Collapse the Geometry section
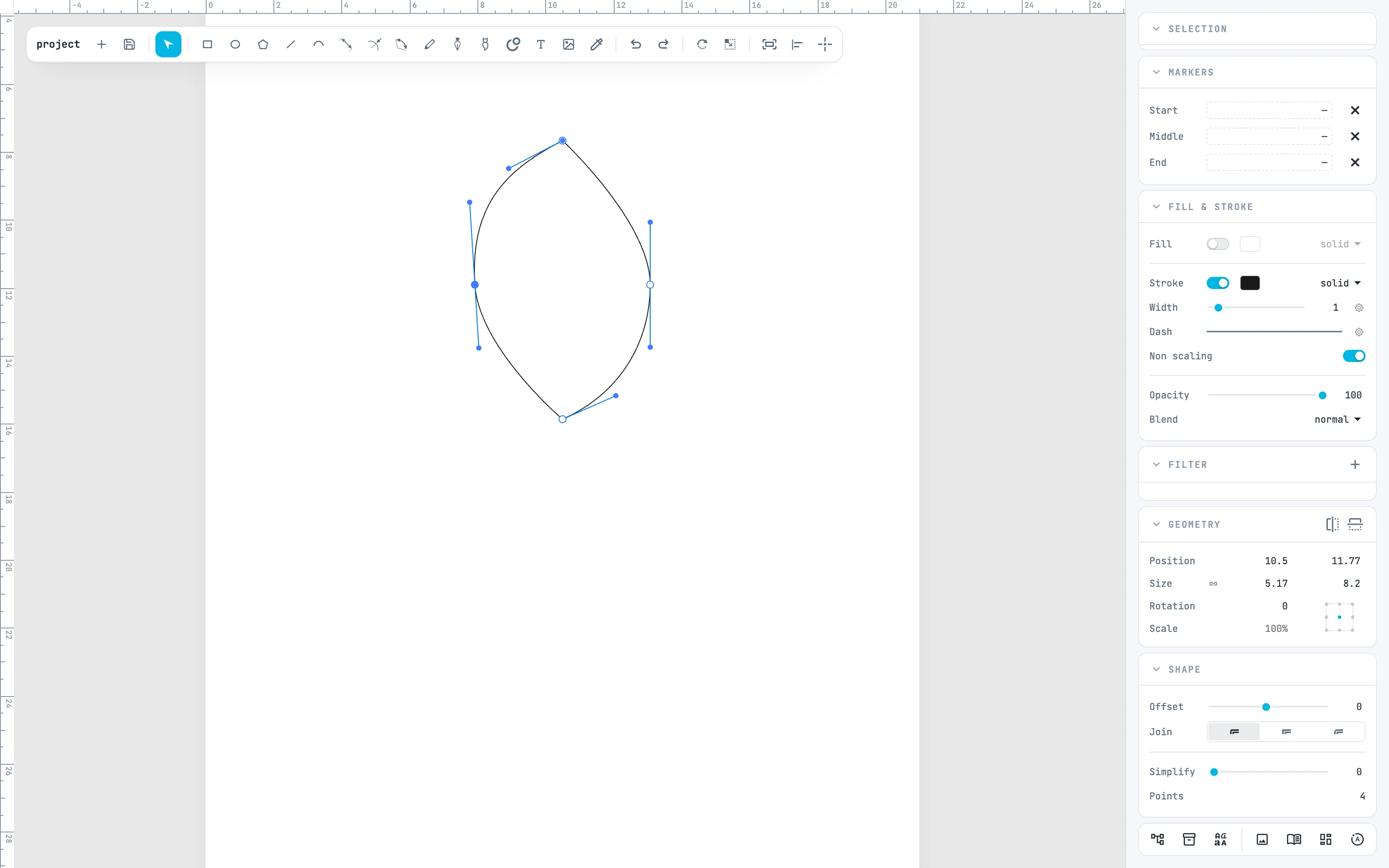1389x868 pixels. click(1156, 524)
